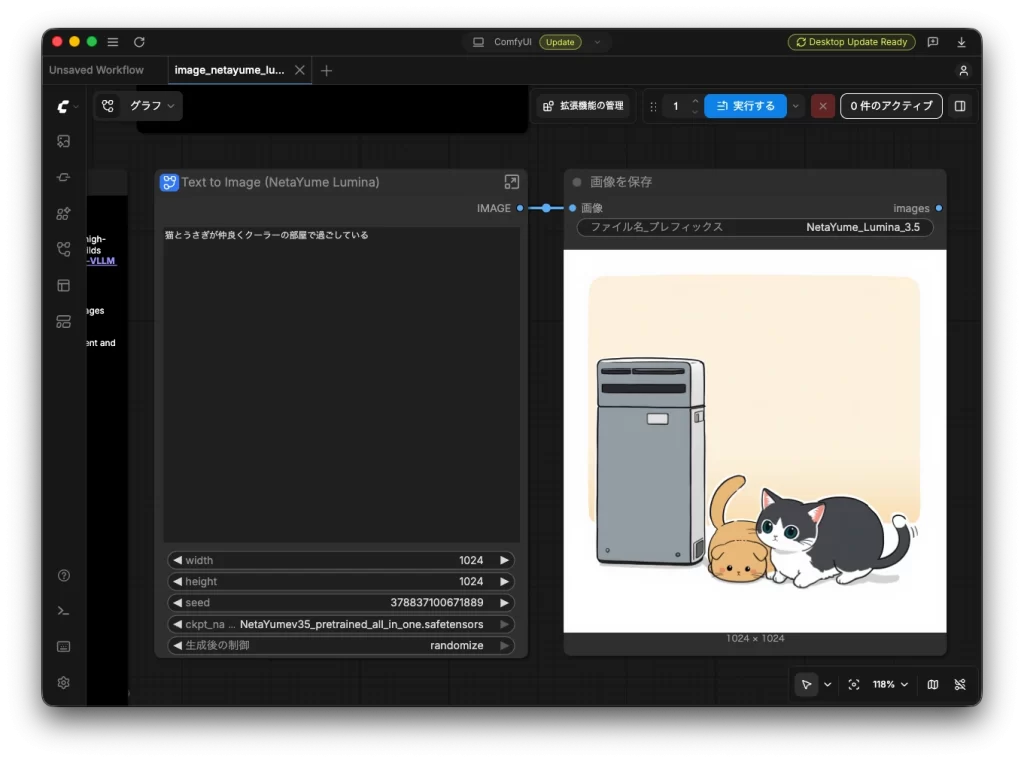The width and height of the screenshot is (1024, 762).
Task: Open the help center icon
Action: 63,575
